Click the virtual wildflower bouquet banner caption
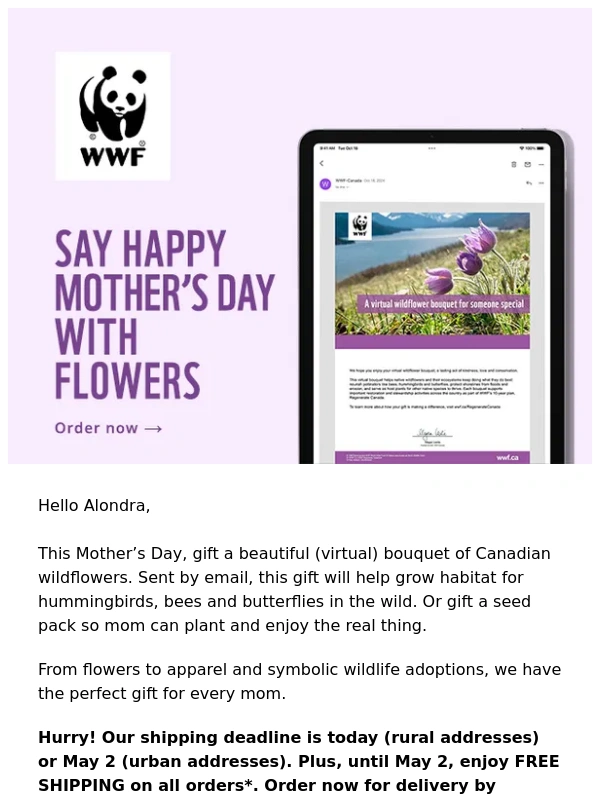 tap(443, 305)
